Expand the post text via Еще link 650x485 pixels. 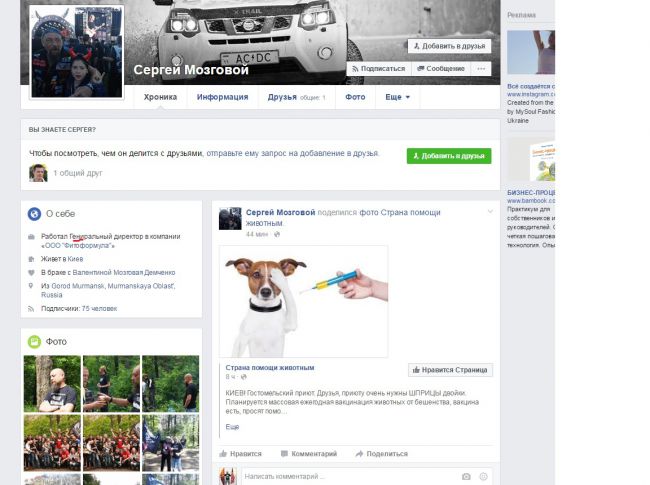pos(232,427)
